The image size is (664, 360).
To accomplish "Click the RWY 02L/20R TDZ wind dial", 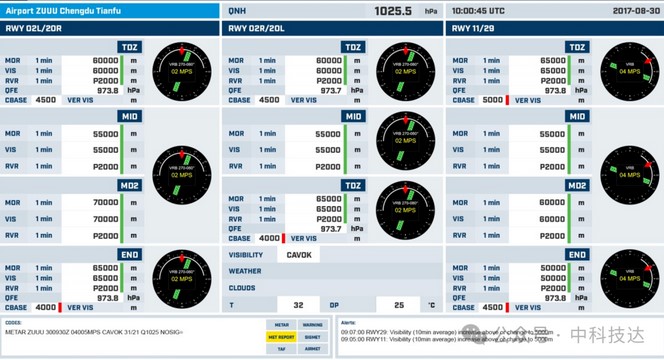I will coord(182,71).
